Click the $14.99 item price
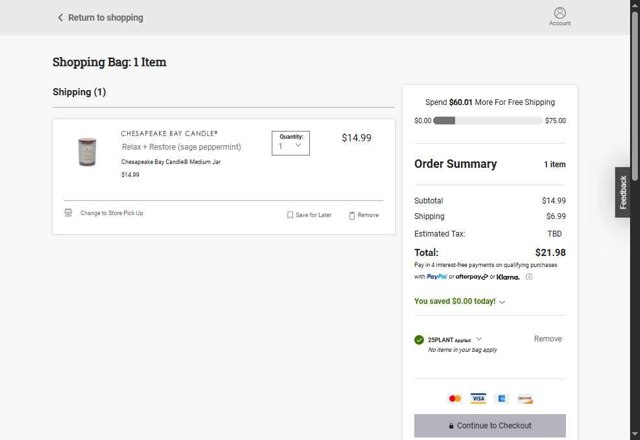The height and width of the screenshot is (440, 640). (x=356, y=138)
